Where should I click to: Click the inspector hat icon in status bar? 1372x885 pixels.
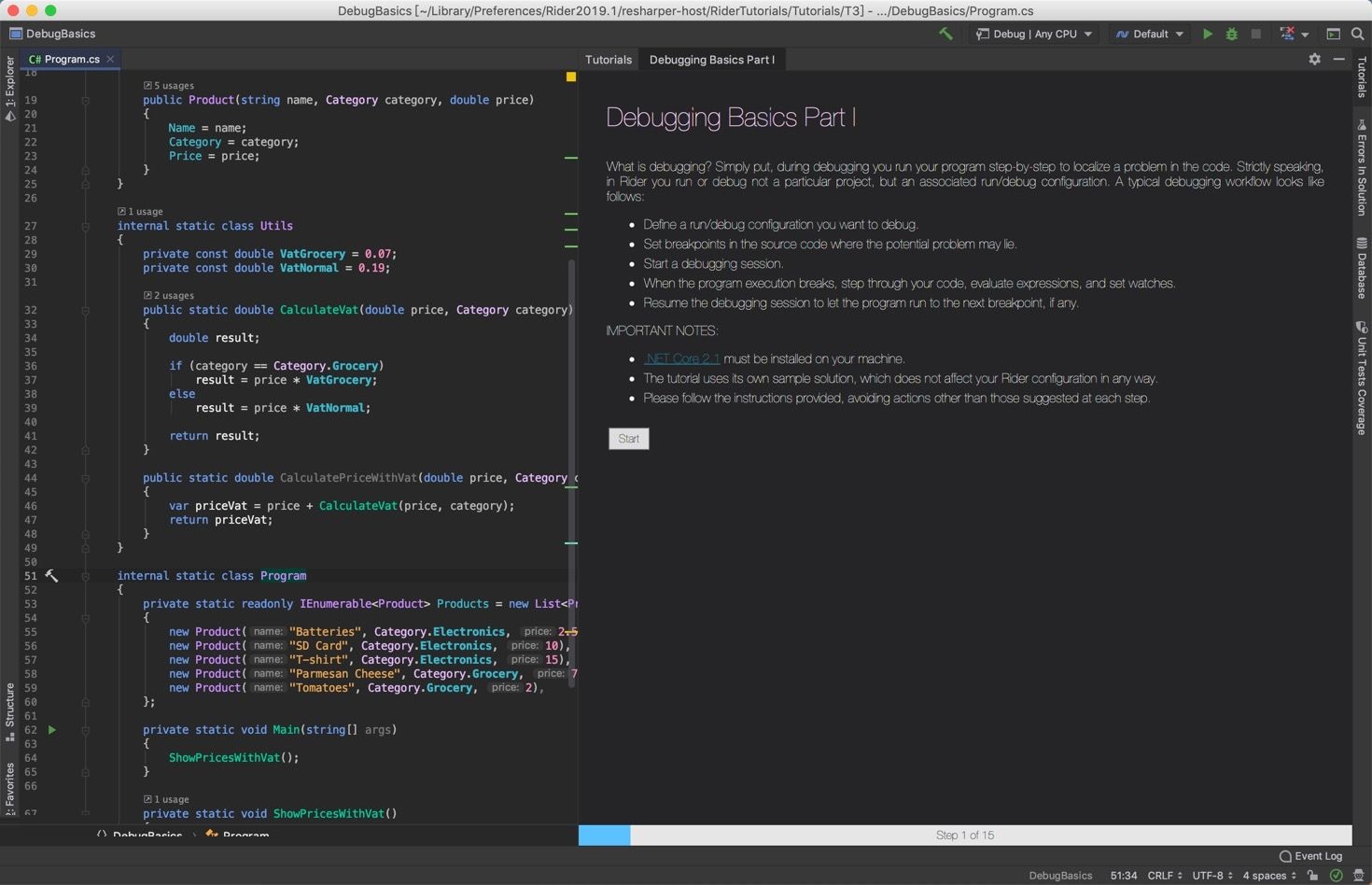(x=1359, y=876)
